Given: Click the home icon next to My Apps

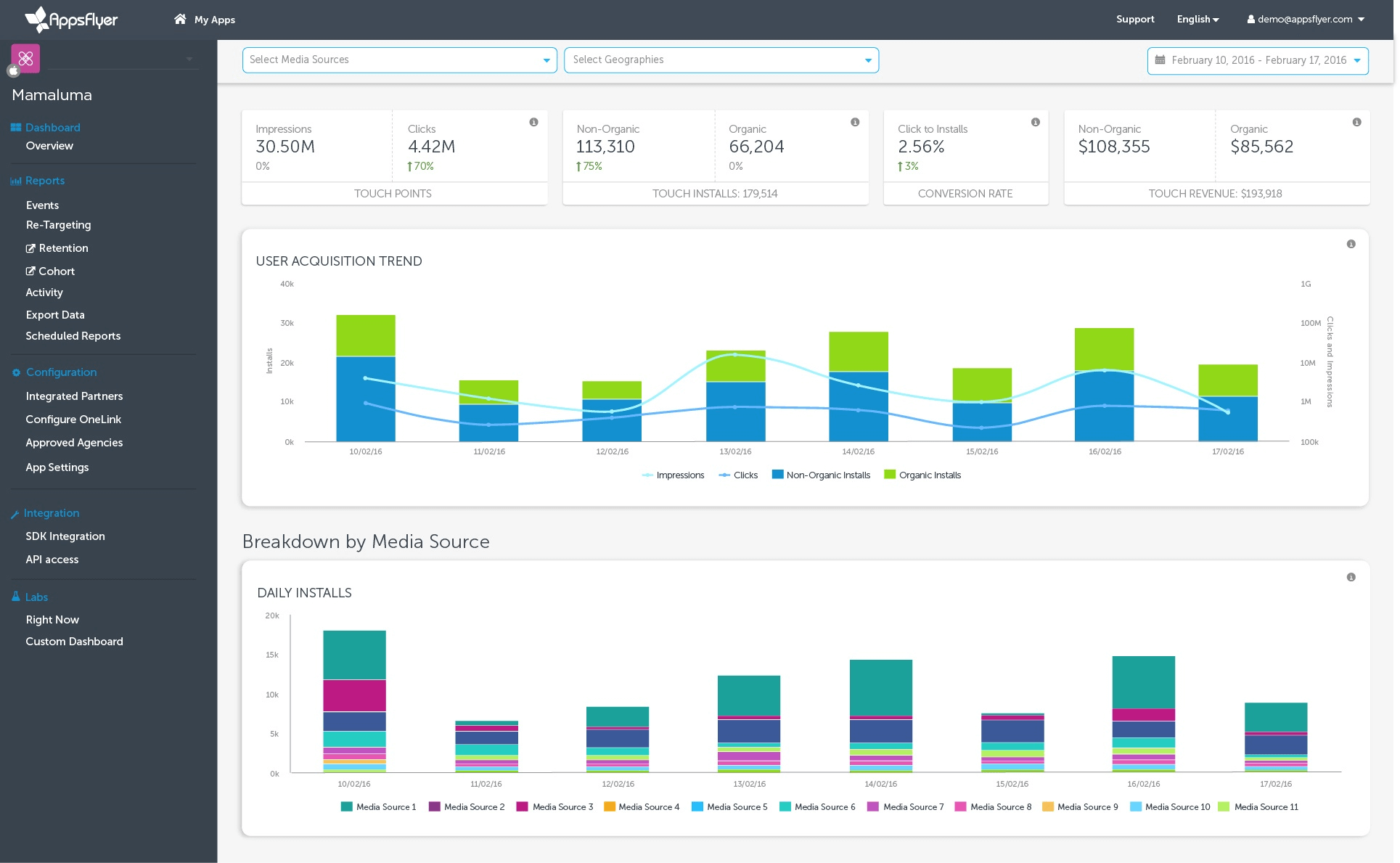Looking at the screenshot, I should 180,20.
